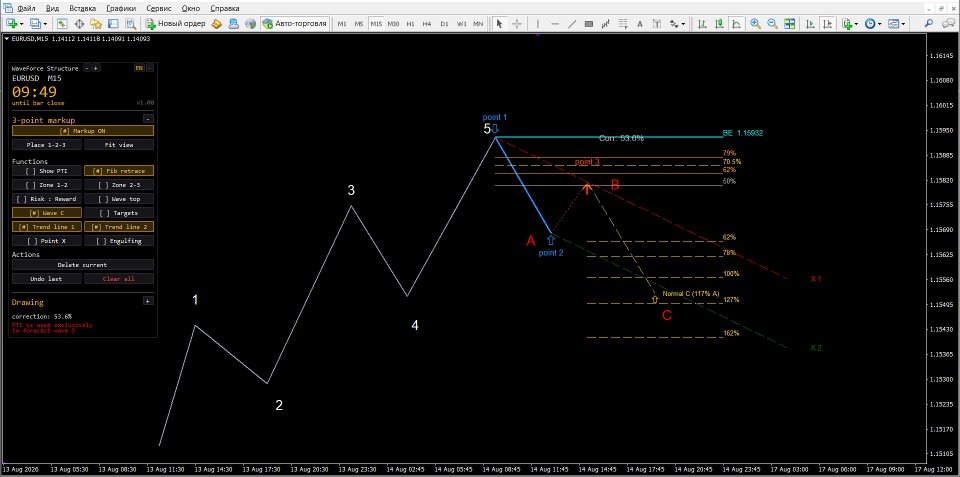Image resolution: width=960 pixels, height=477 pixels.
Task: Zoom out on the chart
Action: [x=773, y=23]
